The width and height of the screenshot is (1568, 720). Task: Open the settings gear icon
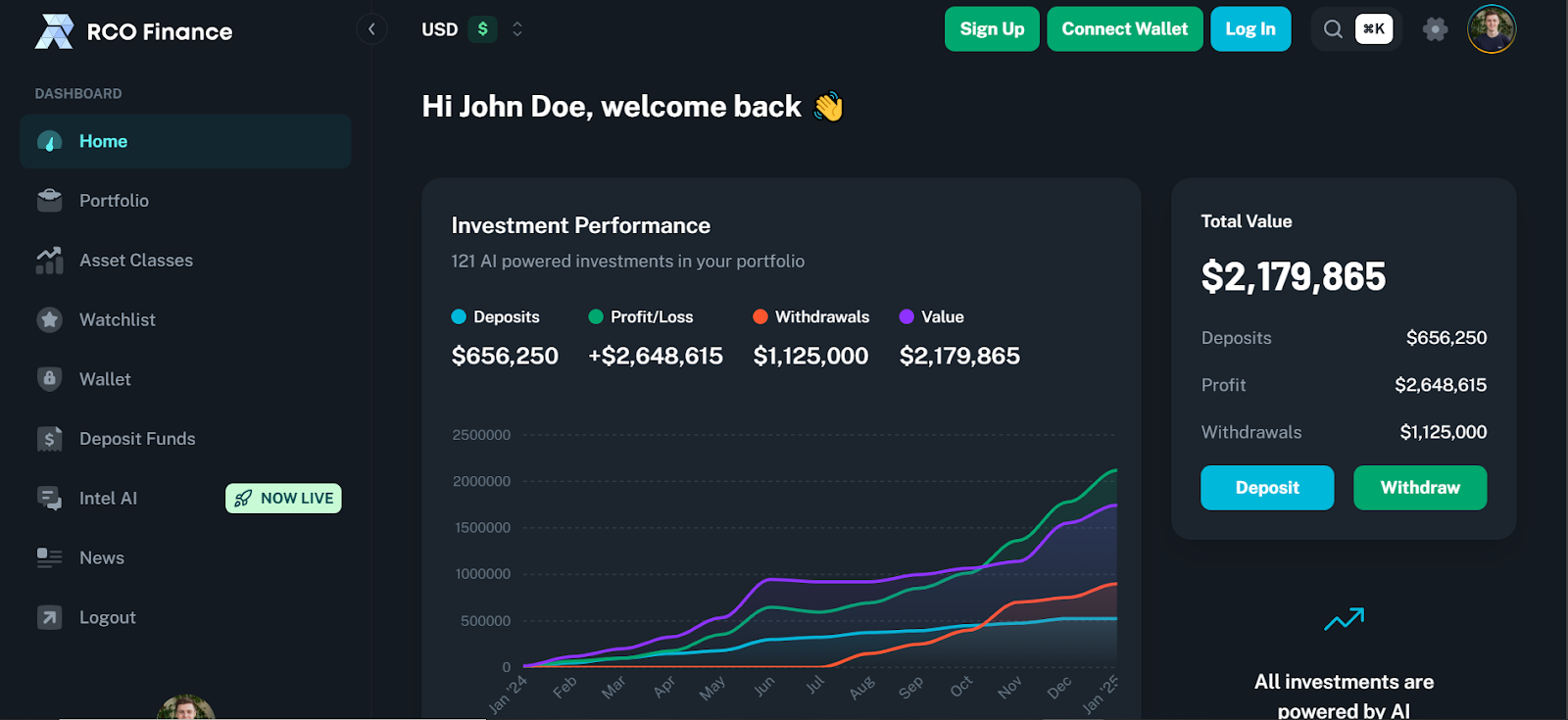coord(1435,29)
